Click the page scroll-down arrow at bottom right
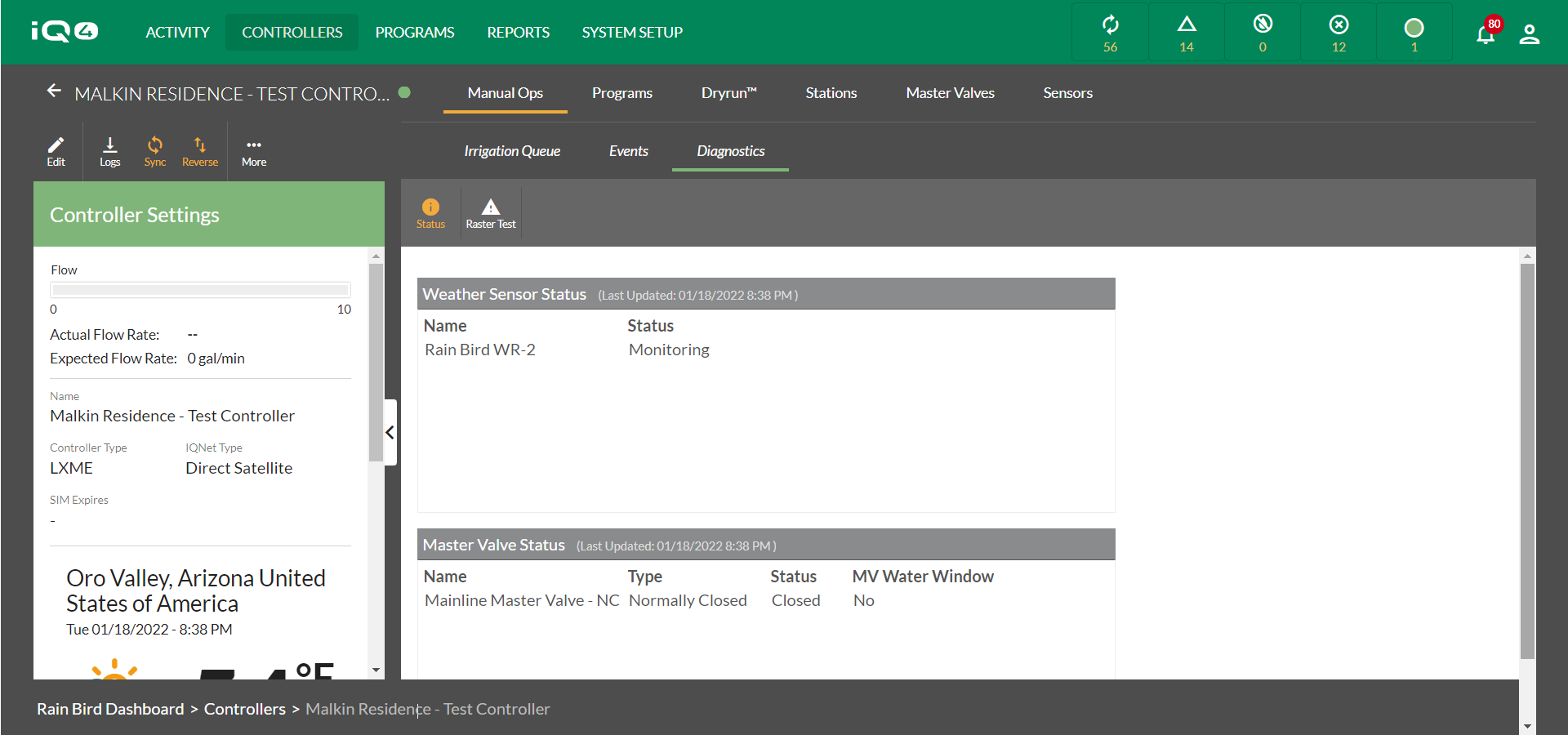This screenshot has width=1568, height=735. coord(1527,726)
